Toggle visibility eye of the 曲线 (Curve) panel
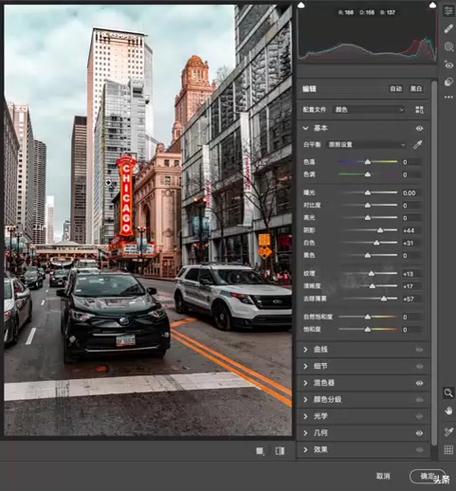Screen dimensions: 456x491 click(419, 349)
